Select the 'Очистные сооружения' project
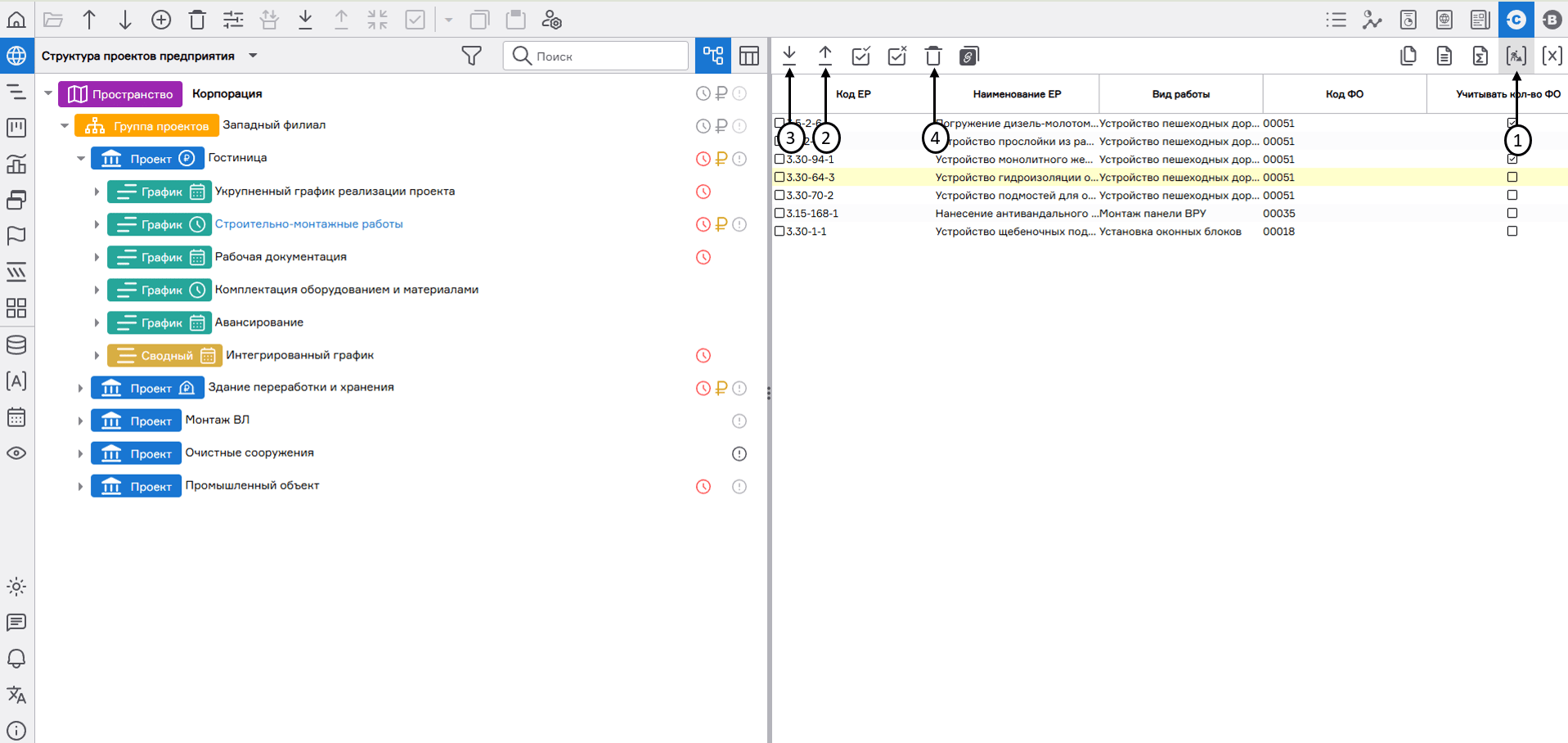The height and width of the screenshot is (743, 1568). point(249,453)
